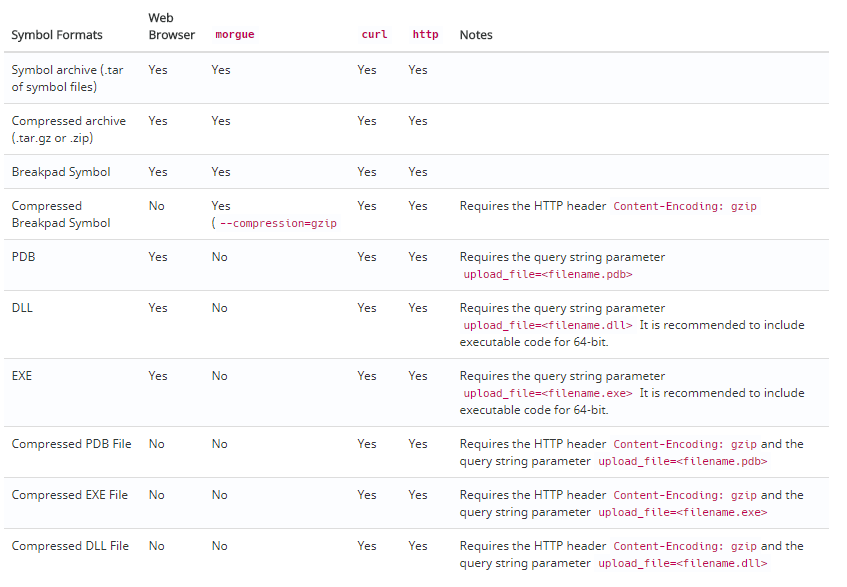Click the Compressed DLL File row label
This screenshot has width=847, height=587.
[x=70, y=546]
